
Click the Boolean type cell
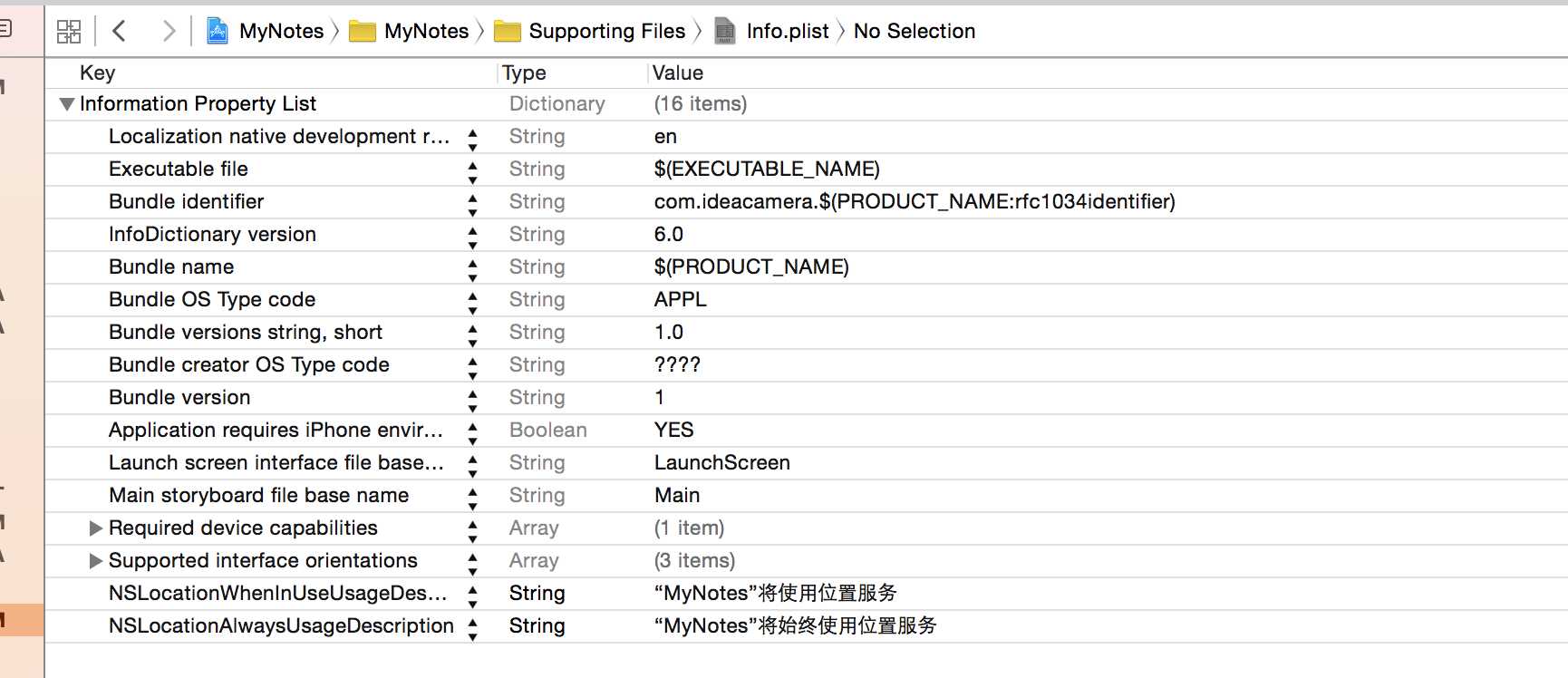click(x=548, y=431)
